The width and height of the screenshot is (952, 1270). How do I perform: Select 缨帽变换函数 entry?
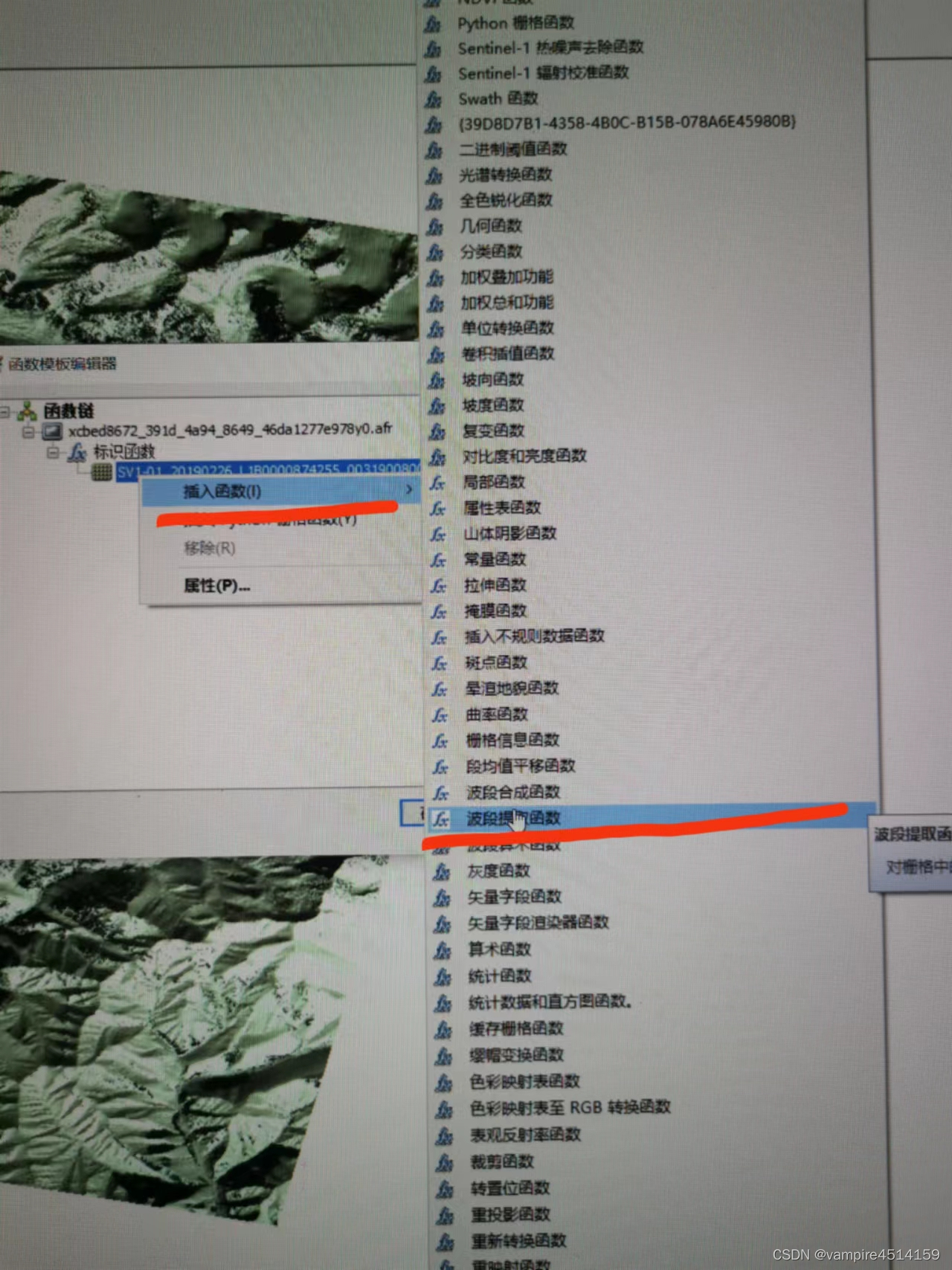(x=516, y=1055)
